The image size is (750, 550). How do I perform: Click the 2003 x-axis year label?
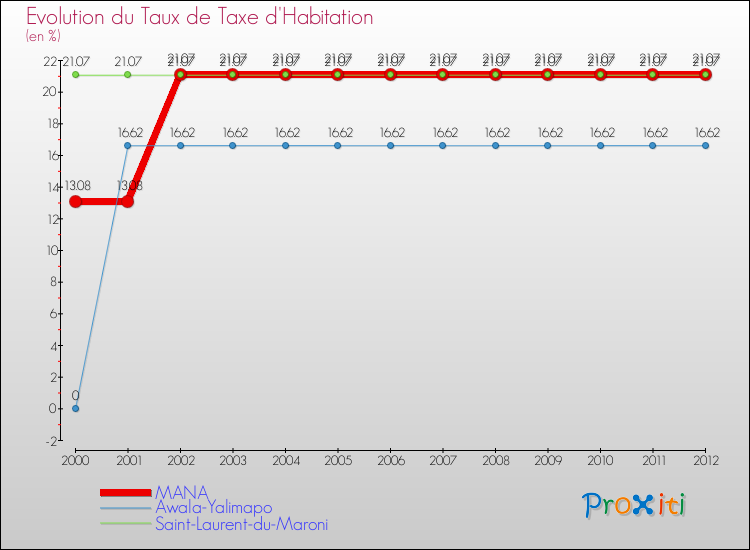[x=233, y=461]
